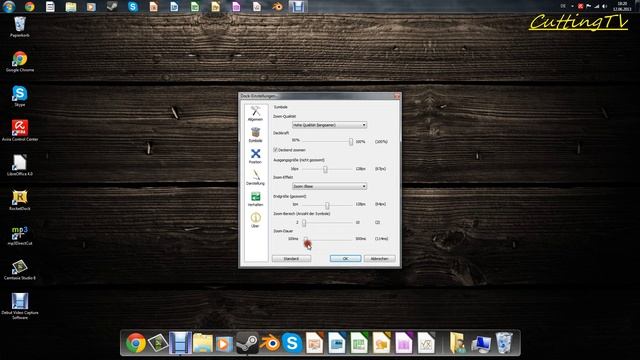Open the recycle bin in dock
This screenshot has width=640, height=360.
tap(504, 343)
